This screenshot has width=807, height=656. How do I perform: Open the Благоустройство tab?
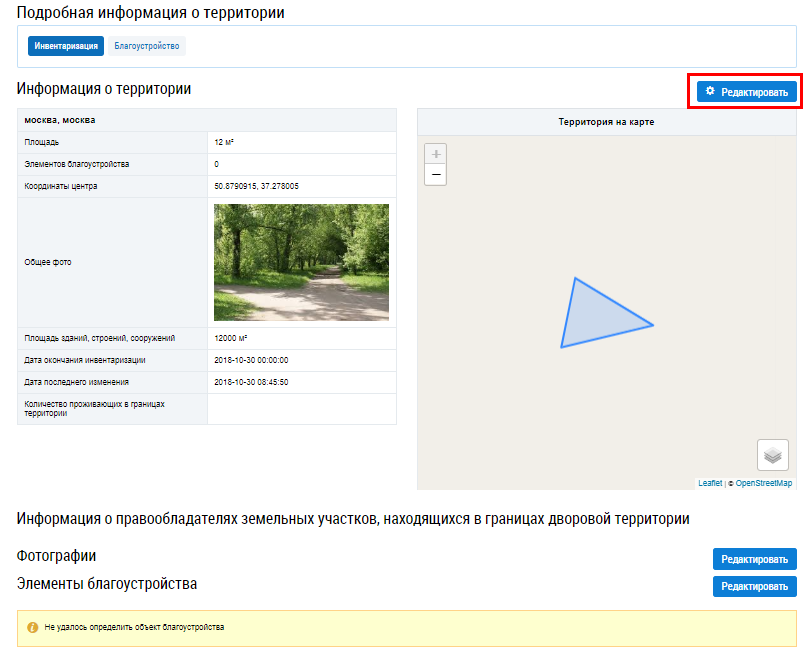147,46
